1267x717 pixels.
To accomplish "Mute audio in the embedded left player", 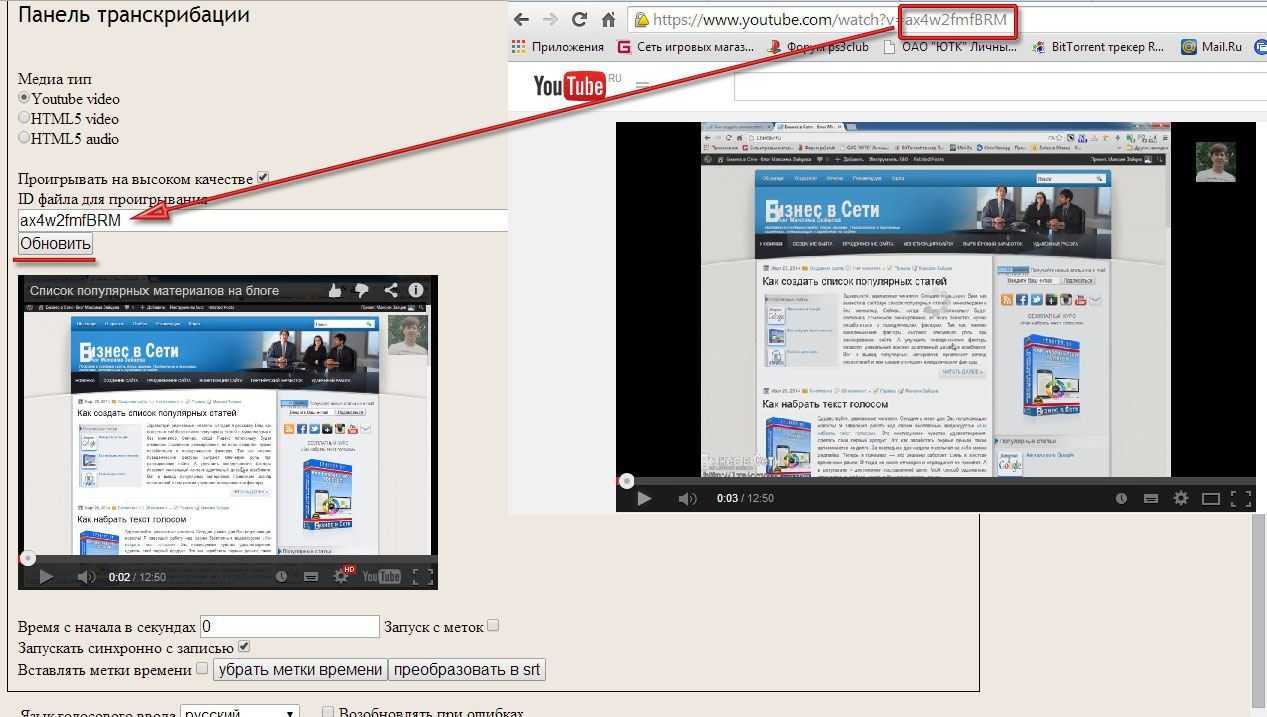I will (86, 576).
